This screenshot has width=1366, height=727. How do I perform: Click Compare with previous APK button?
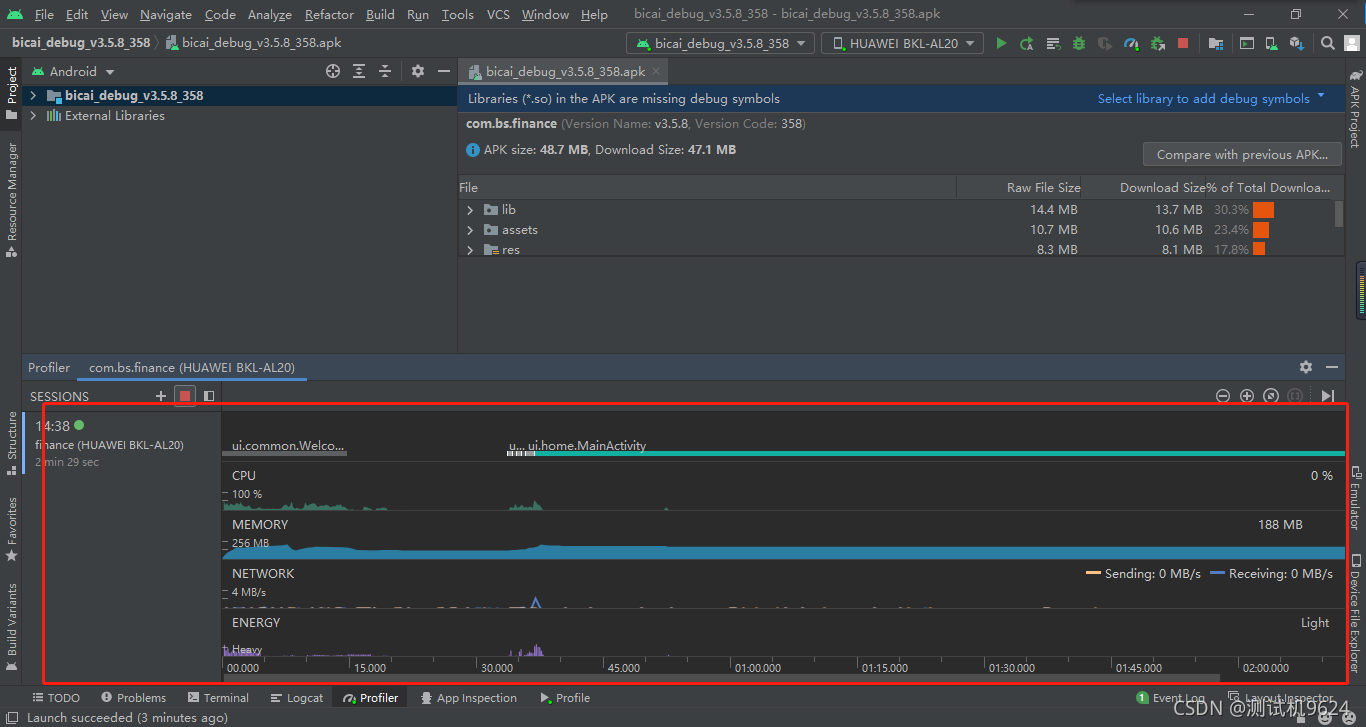point(1242,154)
